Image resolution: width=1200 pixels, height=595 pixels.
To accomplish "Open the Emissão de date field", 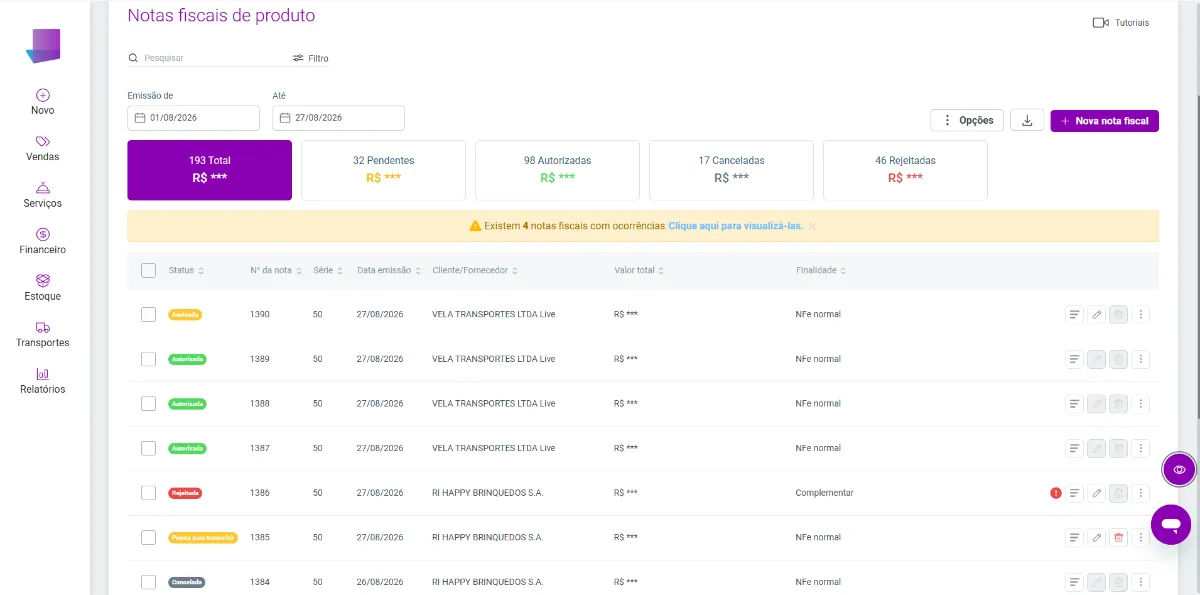I will [x=193, y=118].
